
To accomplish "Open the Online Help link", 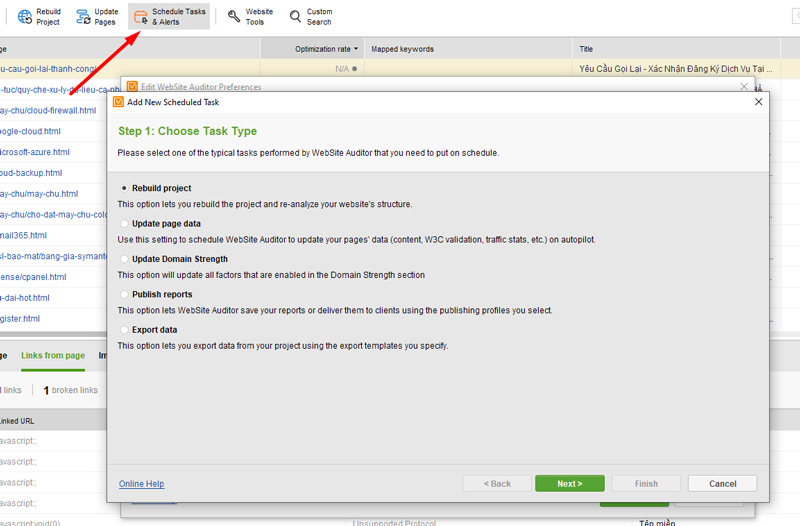I will [x=141, y=484].
